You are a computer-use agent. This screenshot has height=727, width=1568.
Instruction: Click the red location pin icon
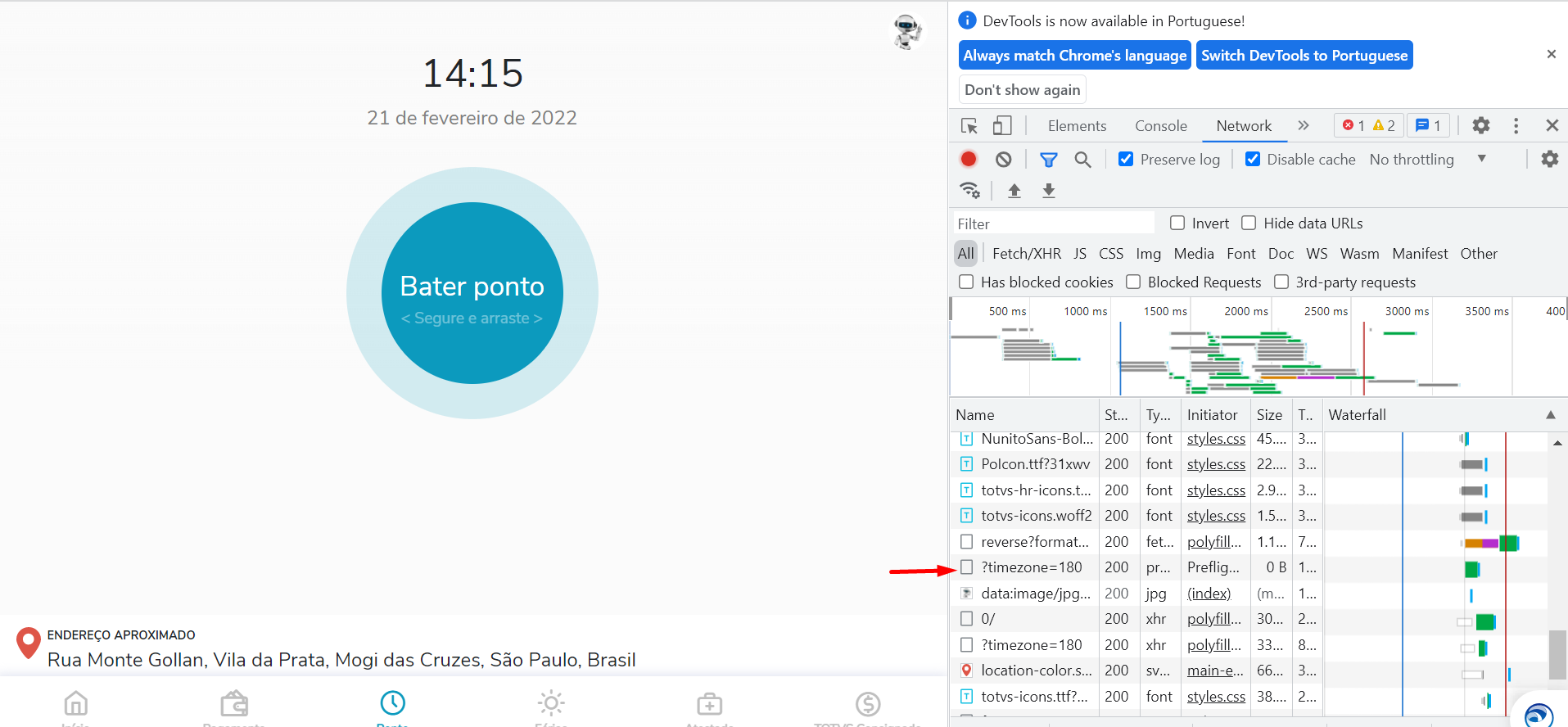coord(29,643)
